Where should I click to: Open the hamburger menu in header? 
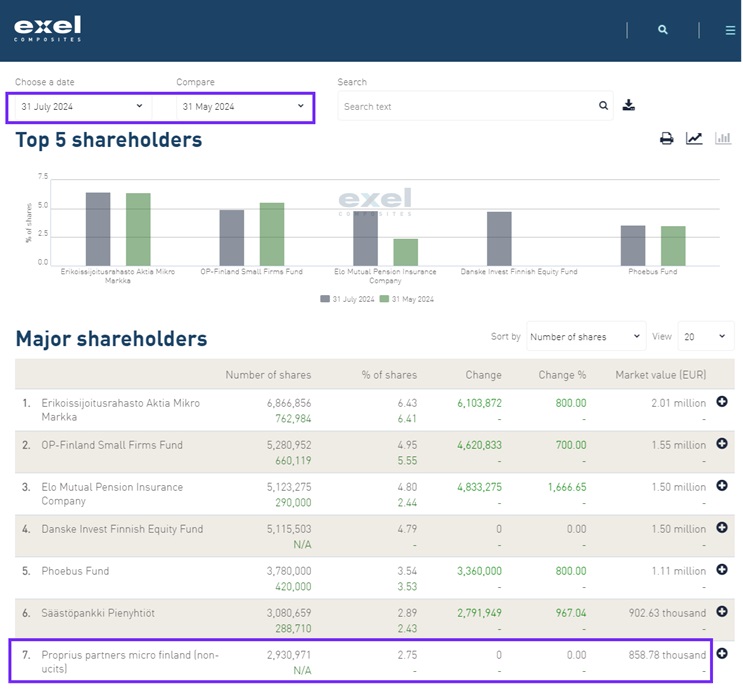click(730, 30)
